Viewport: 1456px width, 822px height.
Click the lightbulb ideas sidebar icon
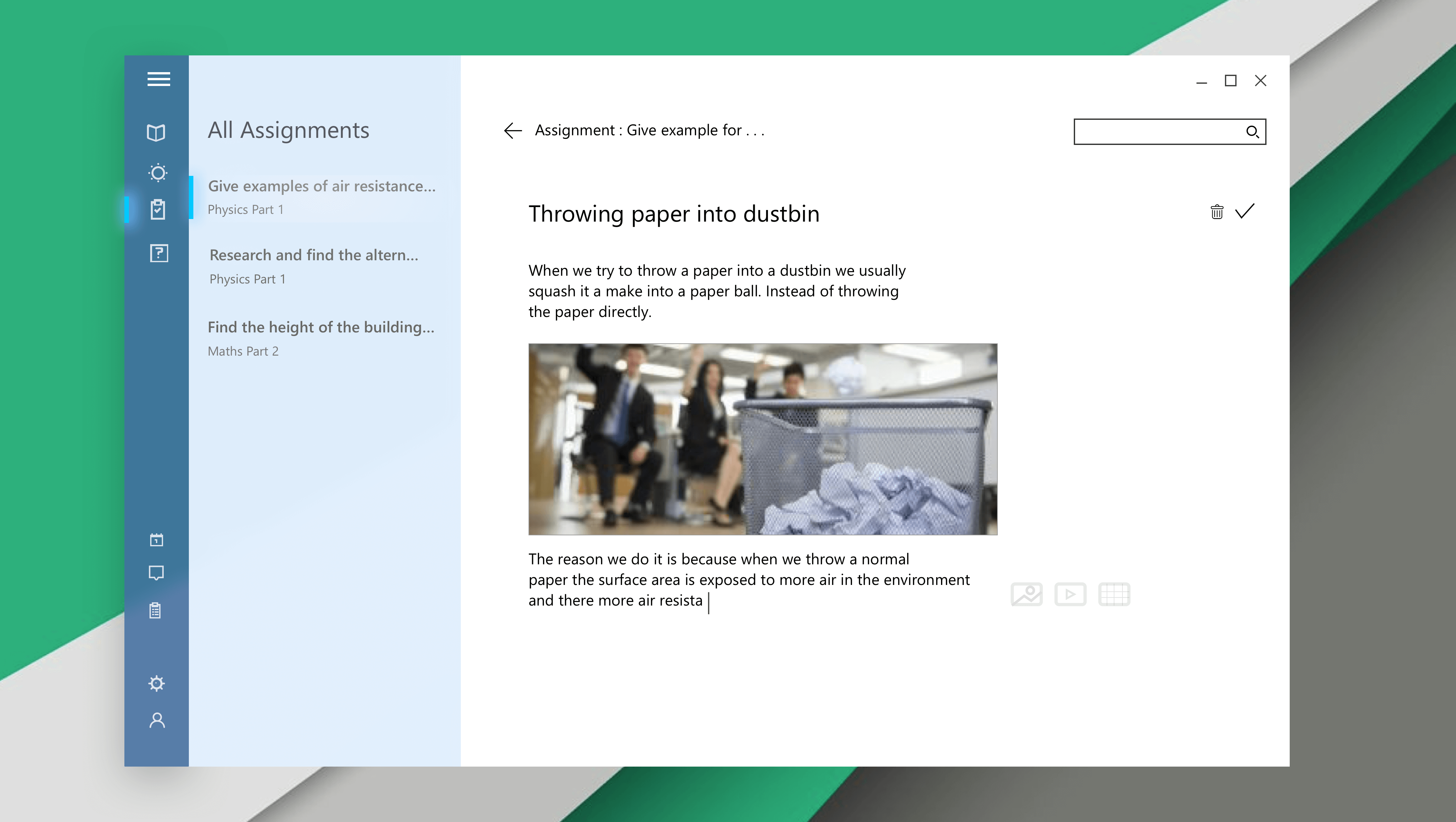pos(158,172)
